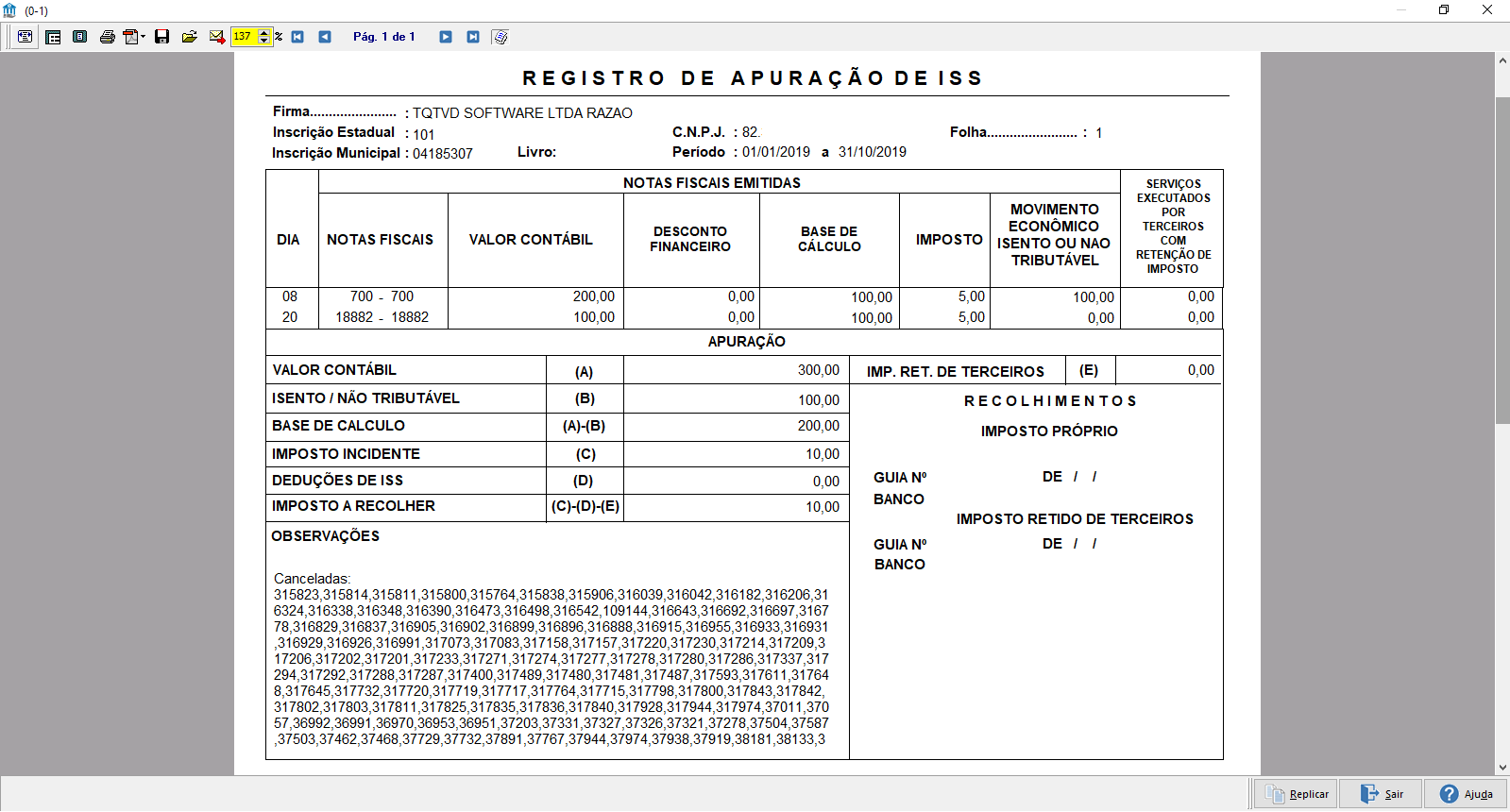Click the IMPOSTO column header
The image size is (1510, 812).
(x=949, y=240)
